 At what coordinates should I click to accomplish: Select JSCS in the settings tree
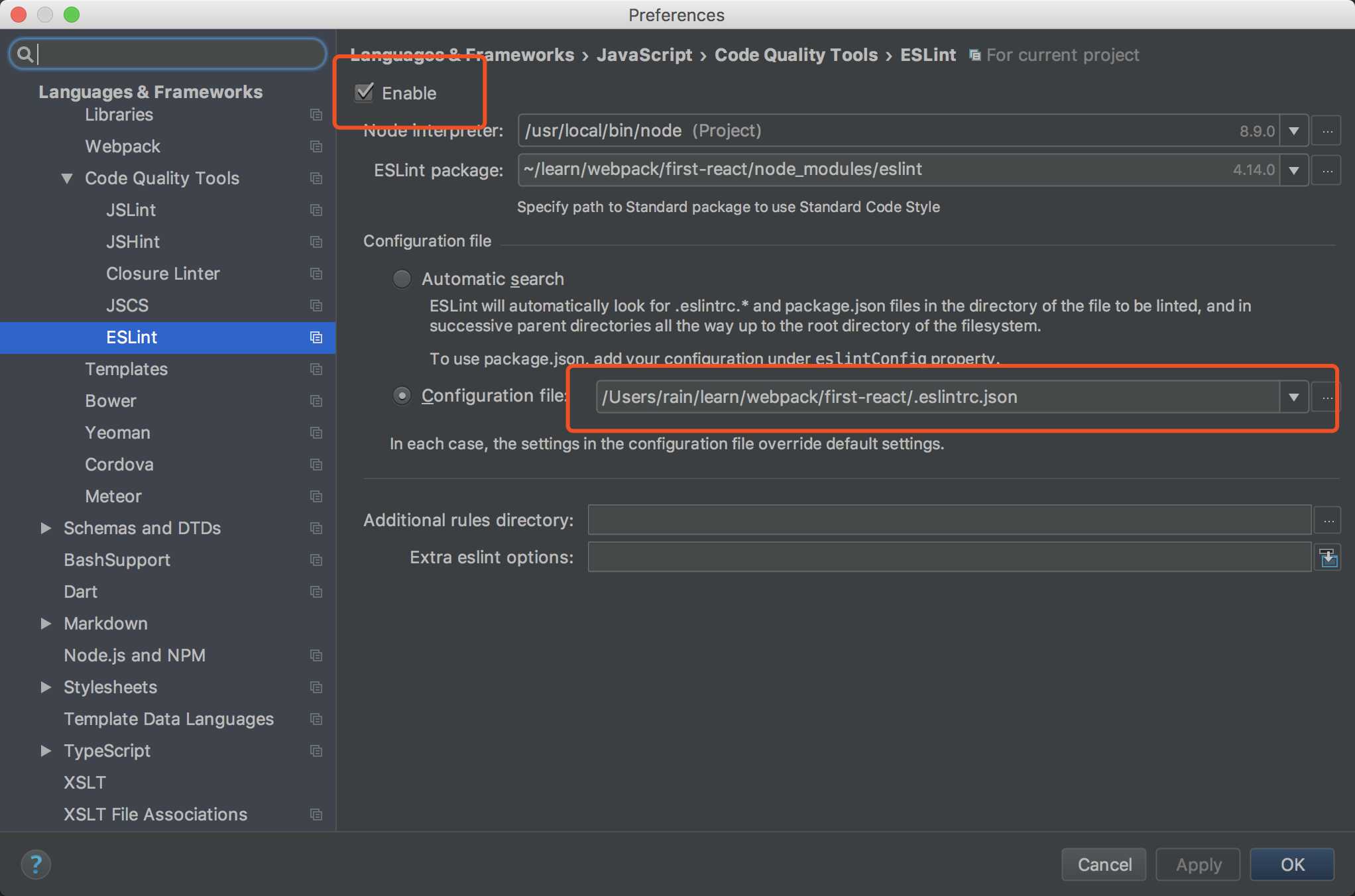(127, 306)
